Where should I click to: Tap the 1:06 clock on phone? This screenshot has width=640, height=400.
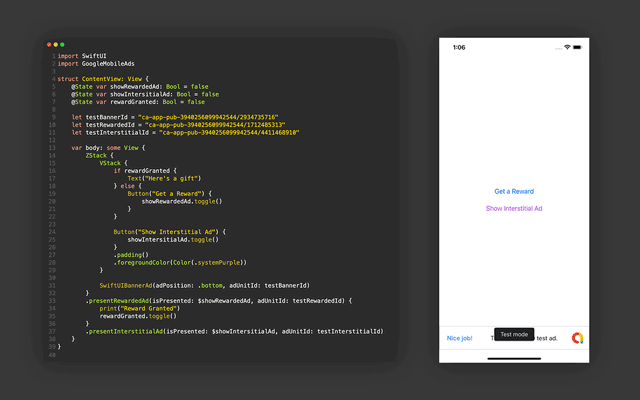[x=459, y=47]
